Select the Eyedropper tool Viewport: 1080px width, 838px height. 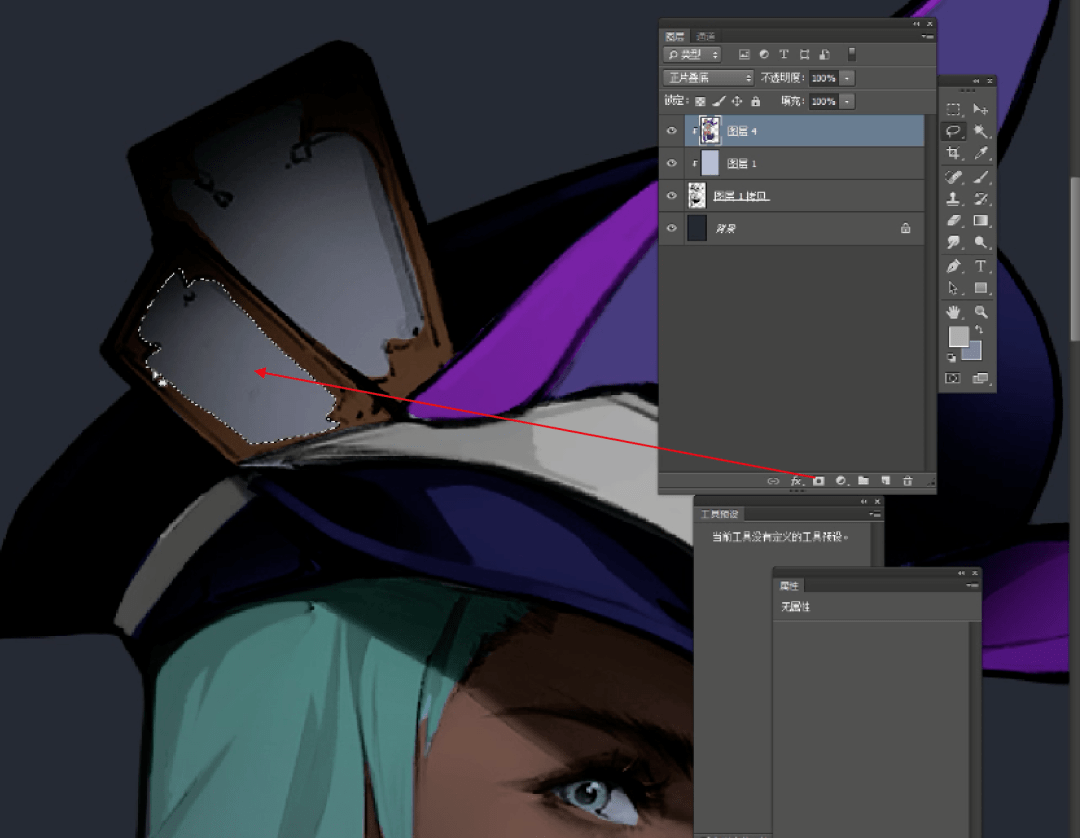coord(981,153)
